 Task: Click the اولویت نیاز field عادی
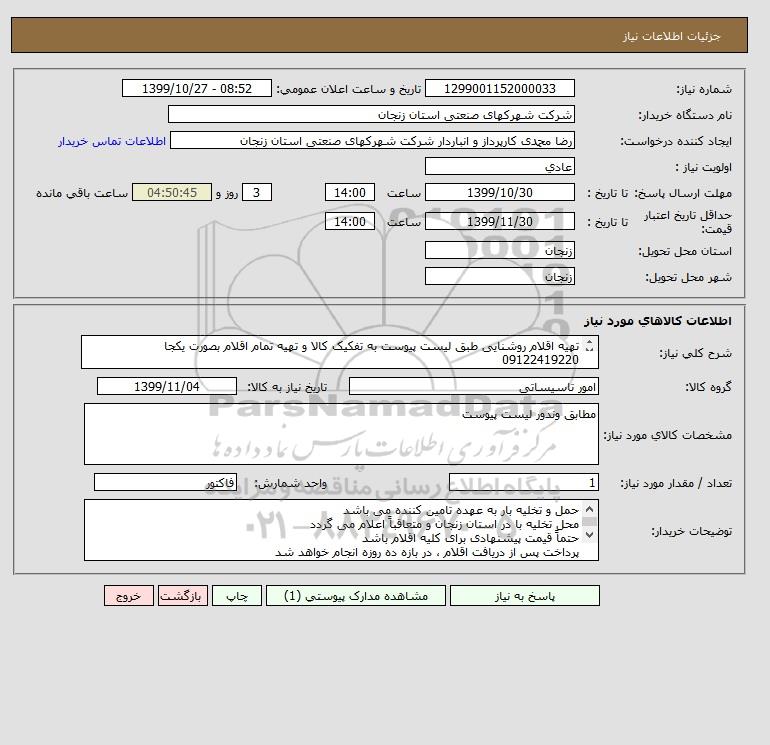click(499, 166)
